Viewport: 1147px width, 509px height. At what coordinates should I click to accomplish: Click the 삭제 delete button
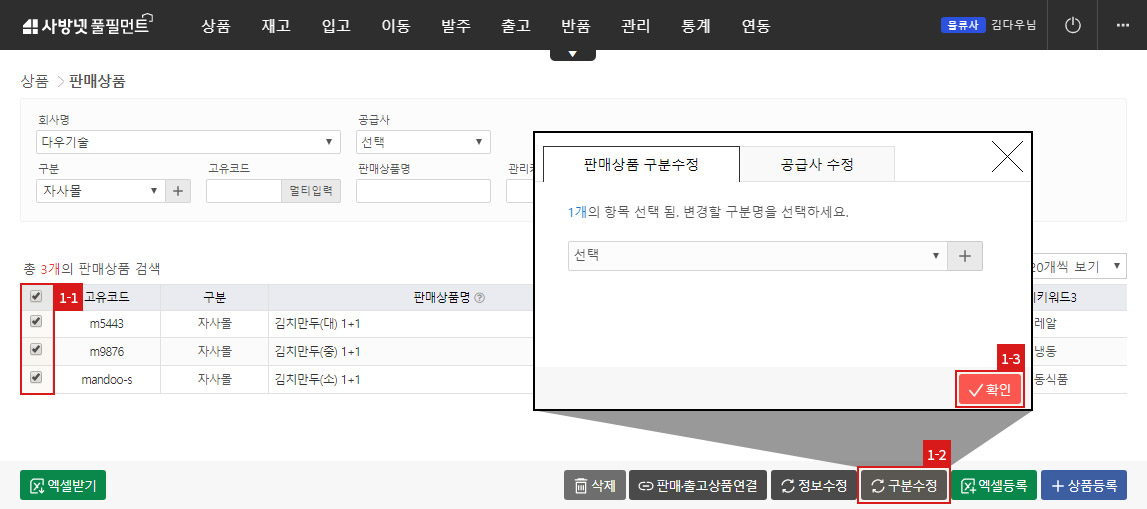coord(594,485)
